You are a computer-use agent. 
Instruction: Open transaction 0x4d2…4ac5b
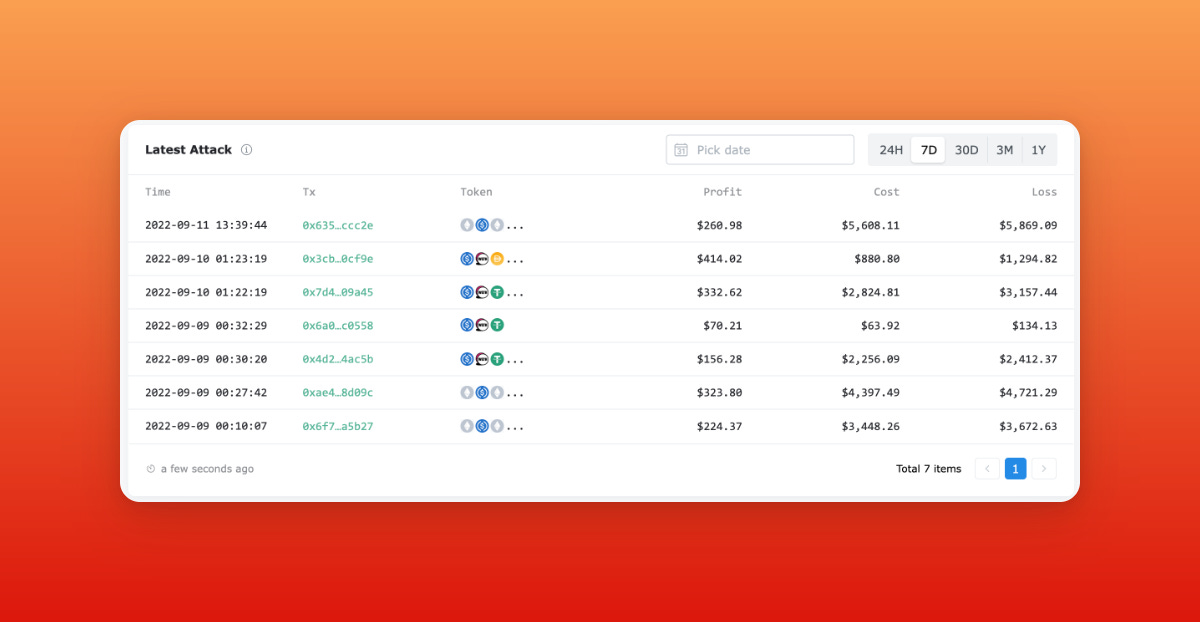[x=338, y=359]
